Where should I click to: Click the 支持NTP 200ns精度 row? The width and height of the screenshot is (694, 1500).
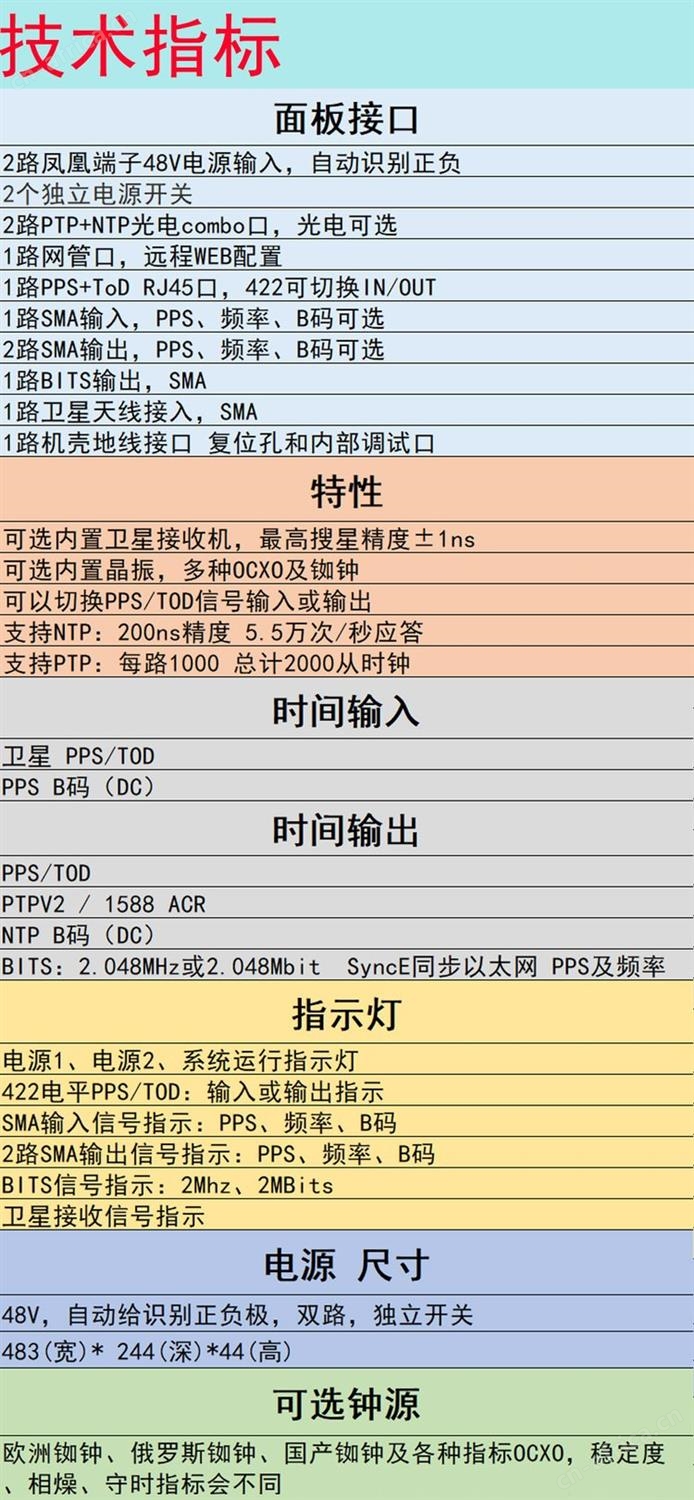tap(213, 632)
